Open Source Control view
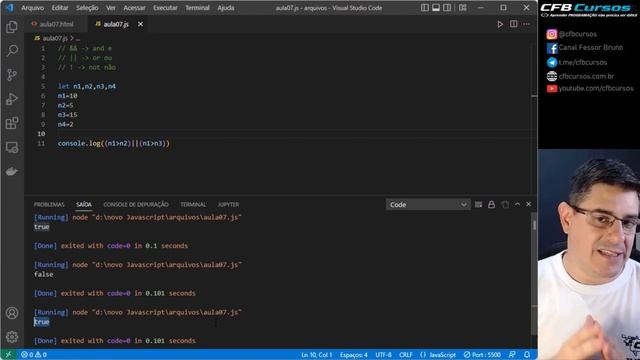The width and height of the screenshot is (640, 360). [12, 75]
